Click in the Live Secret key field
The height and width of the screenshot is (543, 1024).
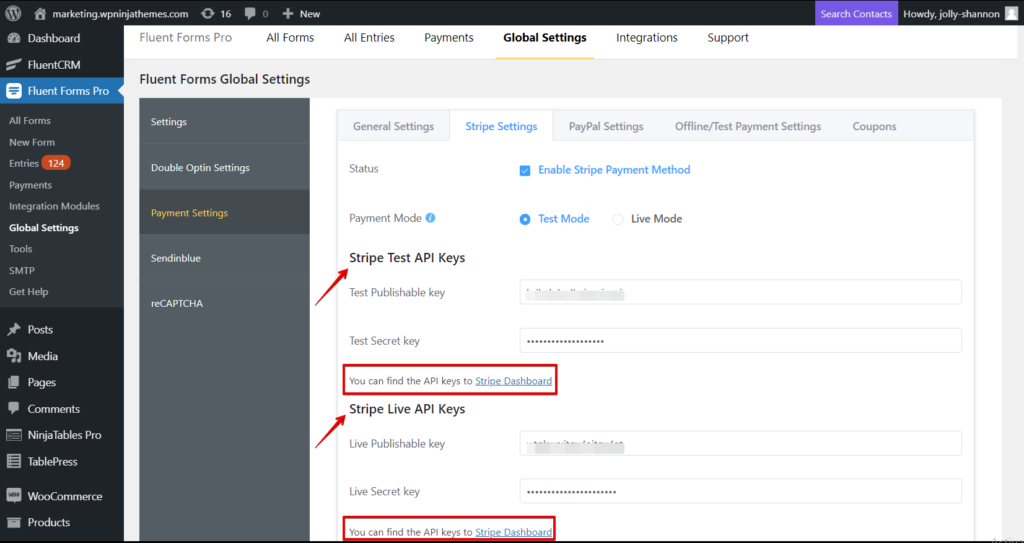(741, 491)
